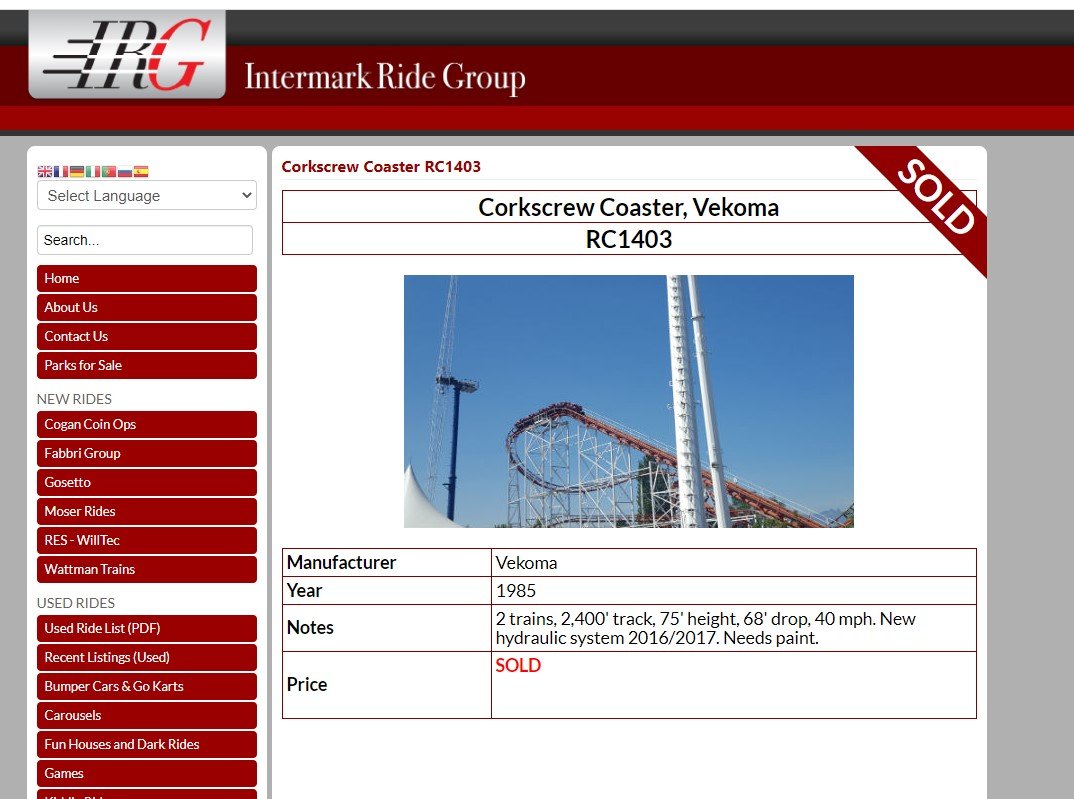Open Cogan Coin Ops new rides

pos(147,424)
